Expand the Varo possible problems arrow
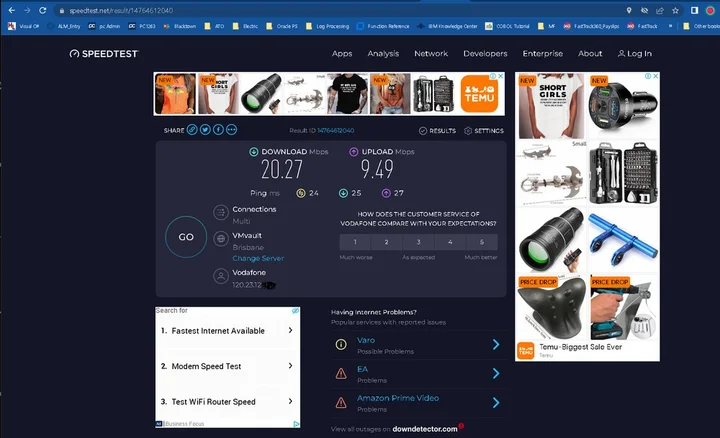 495,345
